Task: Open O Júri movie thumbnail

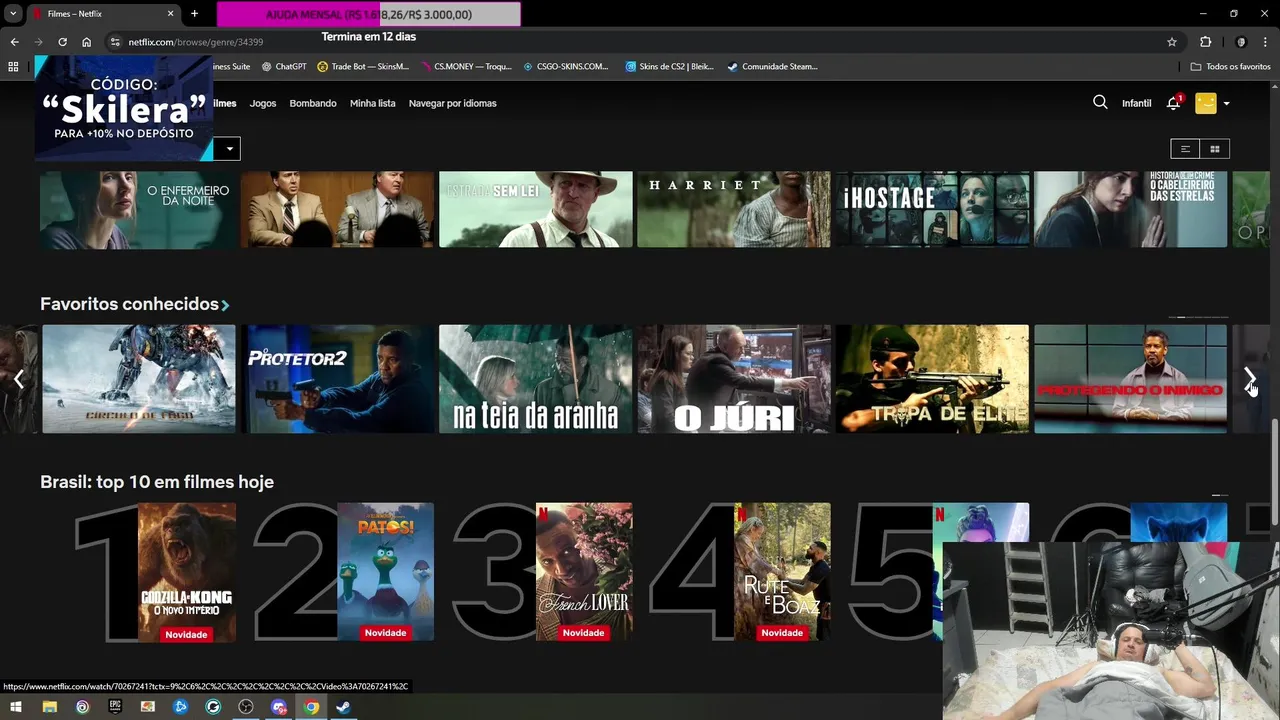Action: [x=734, y=379]
